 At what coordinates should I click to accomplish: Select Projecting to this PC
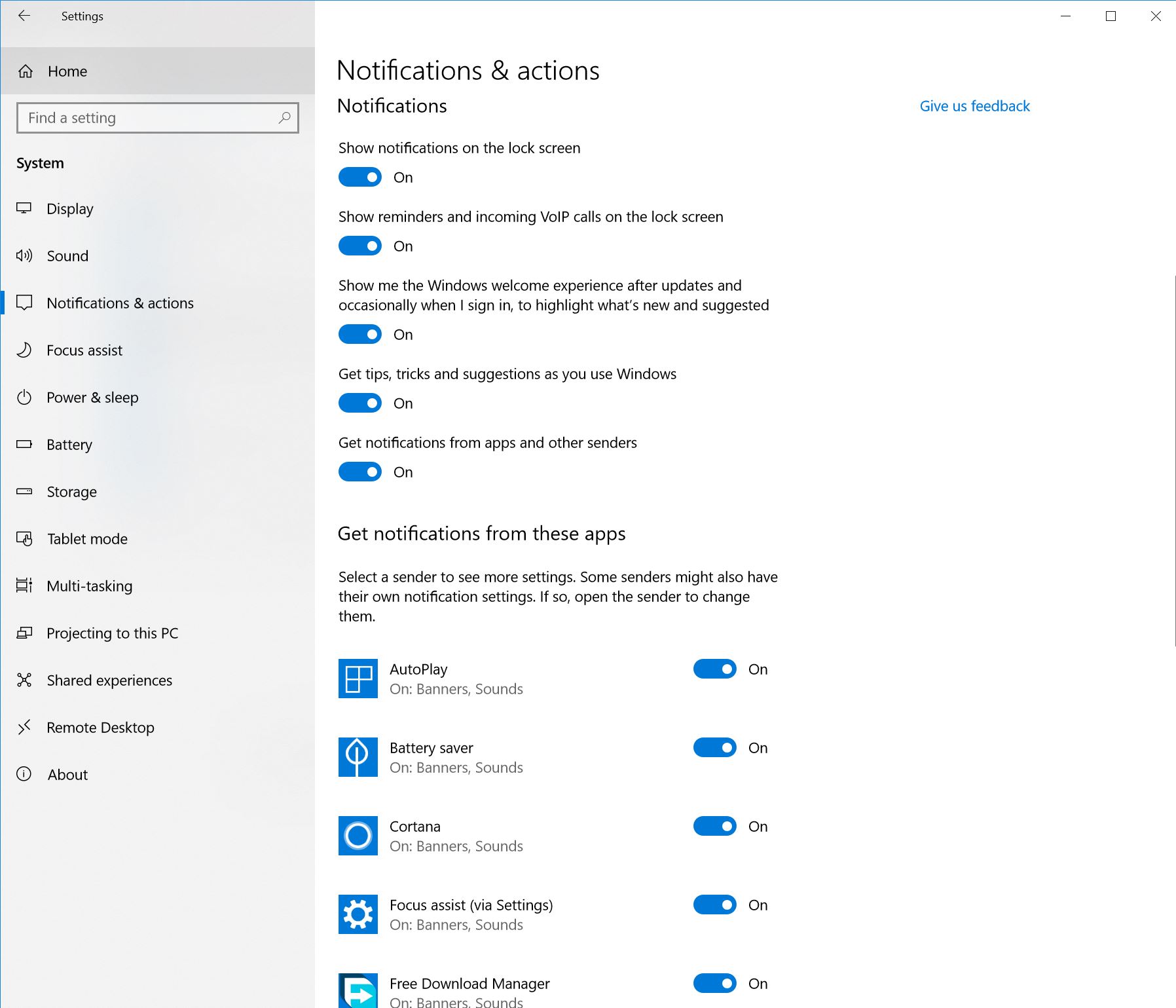(158, 633)
